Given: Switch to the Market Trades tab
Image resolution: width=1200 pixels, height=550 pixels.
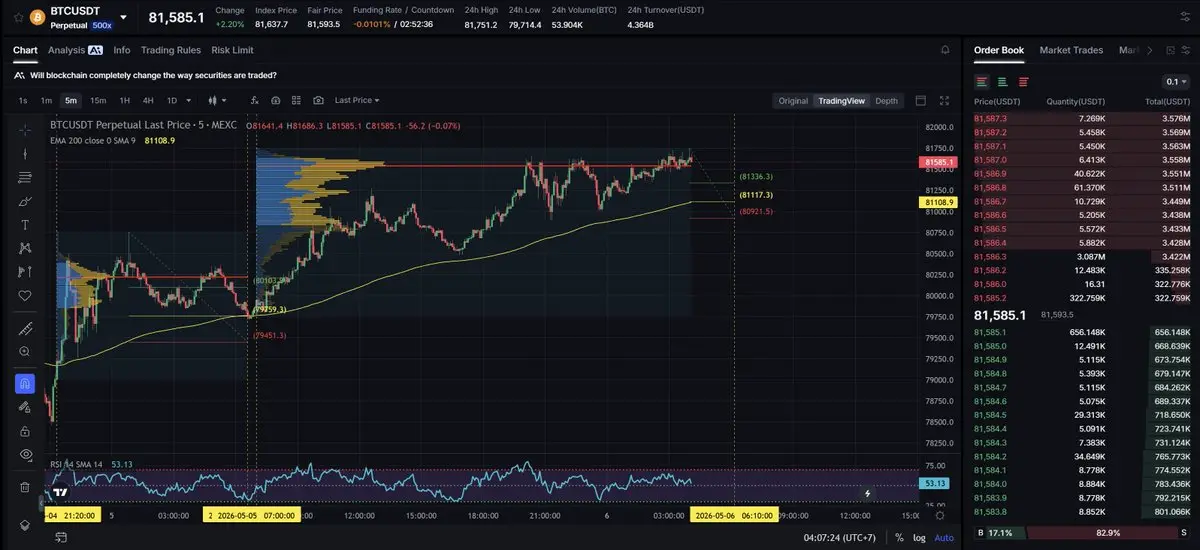Looking at the screenshot, I should click(x=1072, y=50).
